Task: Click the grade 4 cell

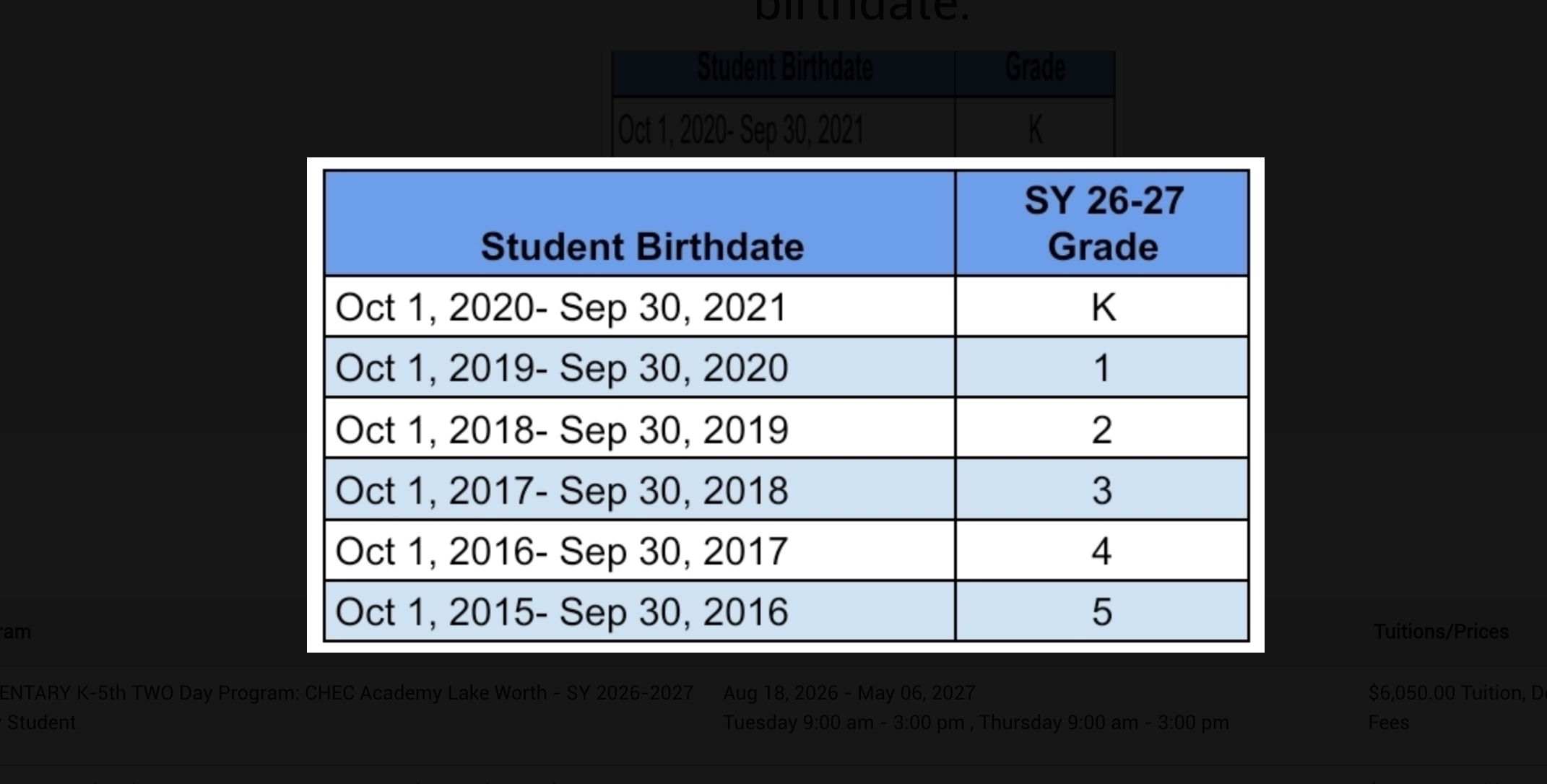Action: [1103, 552]
